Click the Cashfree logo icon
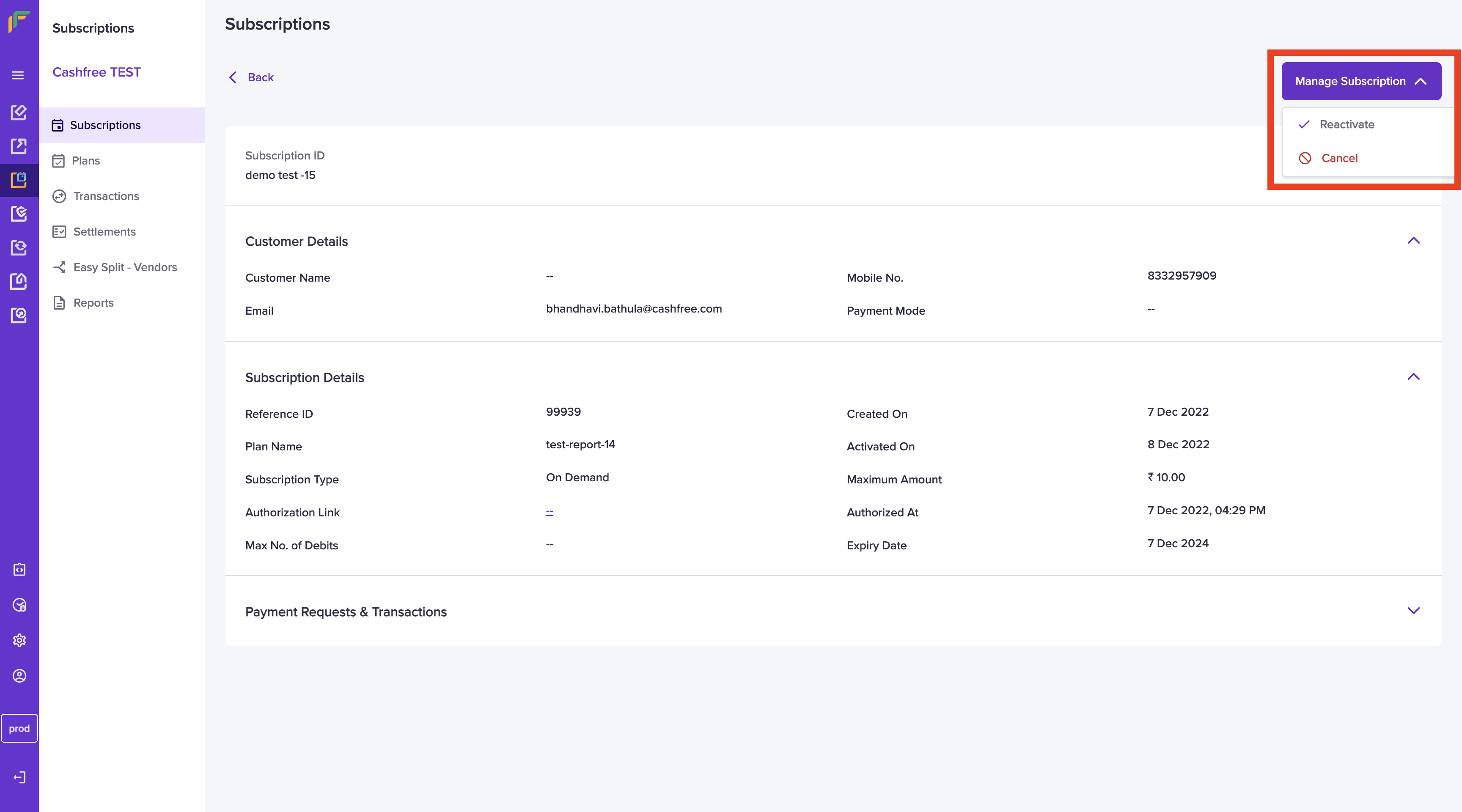1462x812 pixels. click(x=19, y=22)
